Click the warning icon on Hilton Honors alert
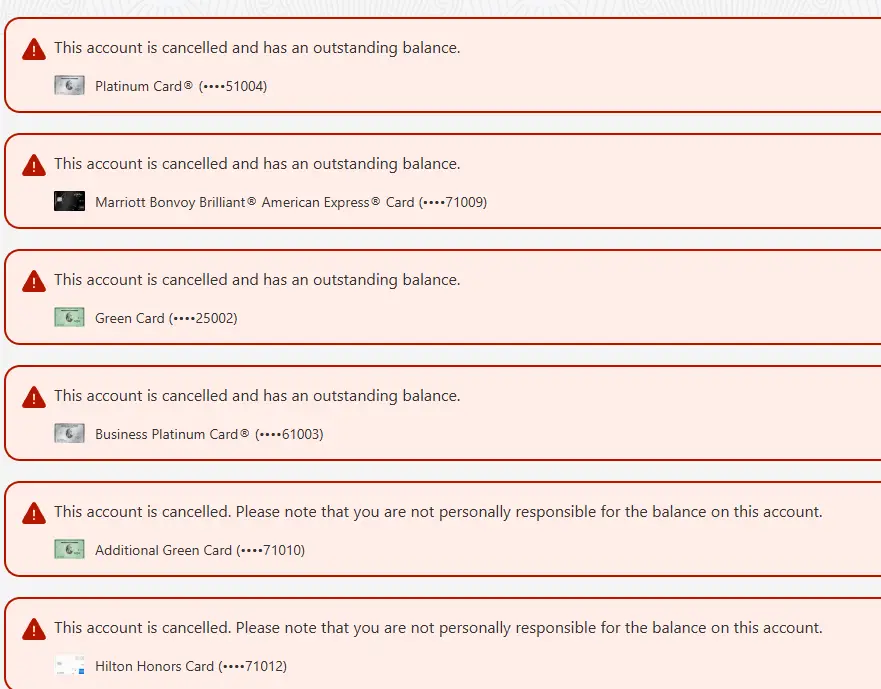 click(x=34, y=629)
